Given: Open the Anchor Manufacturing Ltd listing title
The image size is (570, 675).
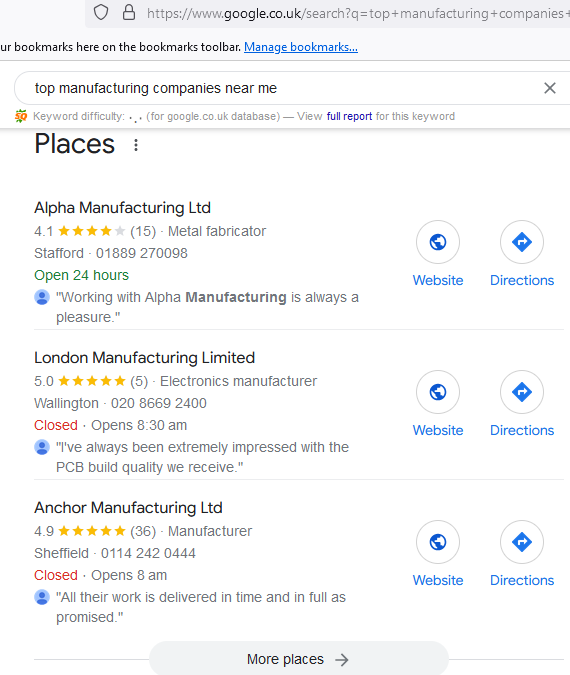Looking at the screenshot, I should click(128, 508).
